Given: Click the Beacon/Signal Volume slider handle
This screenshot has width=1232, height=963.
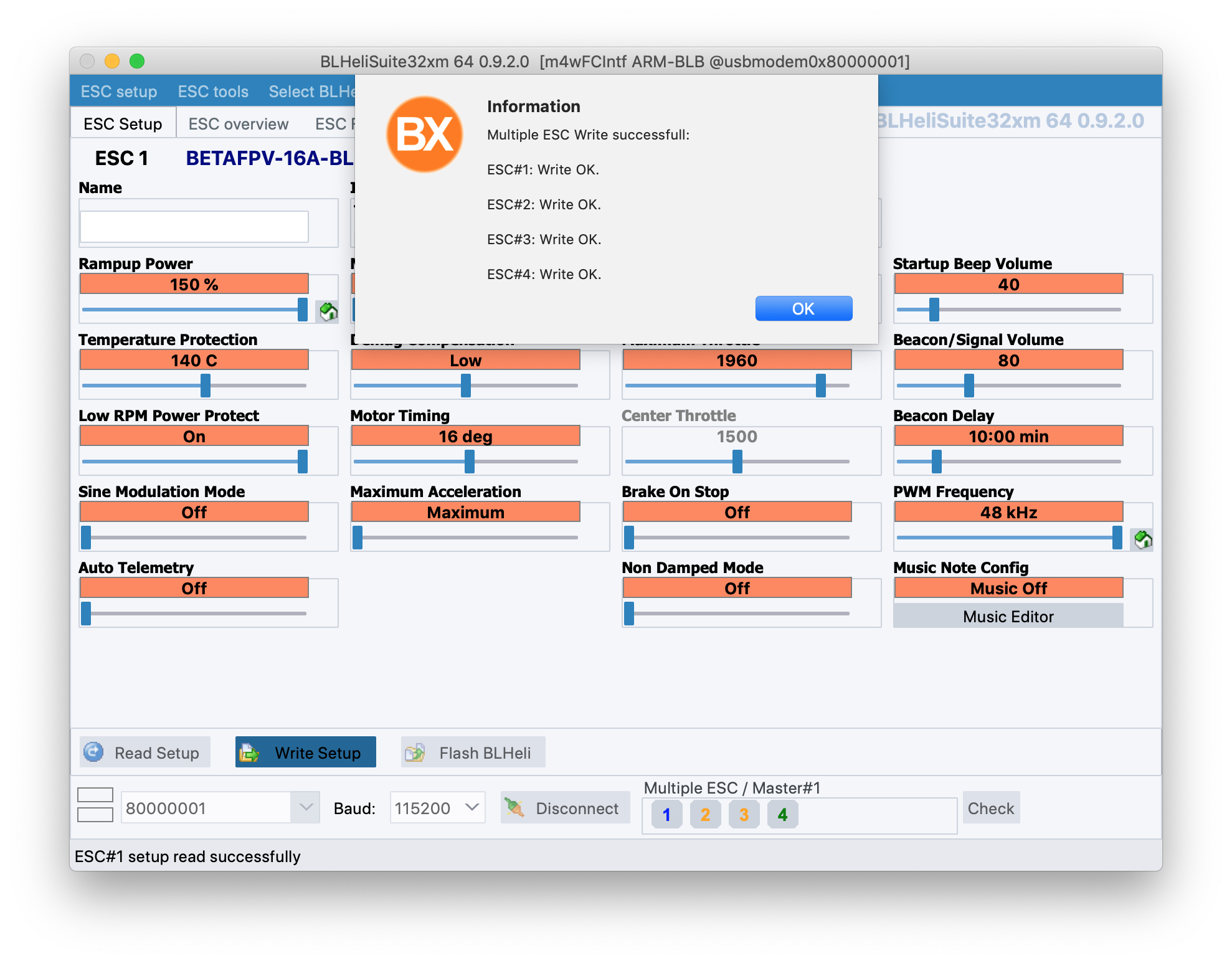Looking at the screenshot, I should (969, 386).
